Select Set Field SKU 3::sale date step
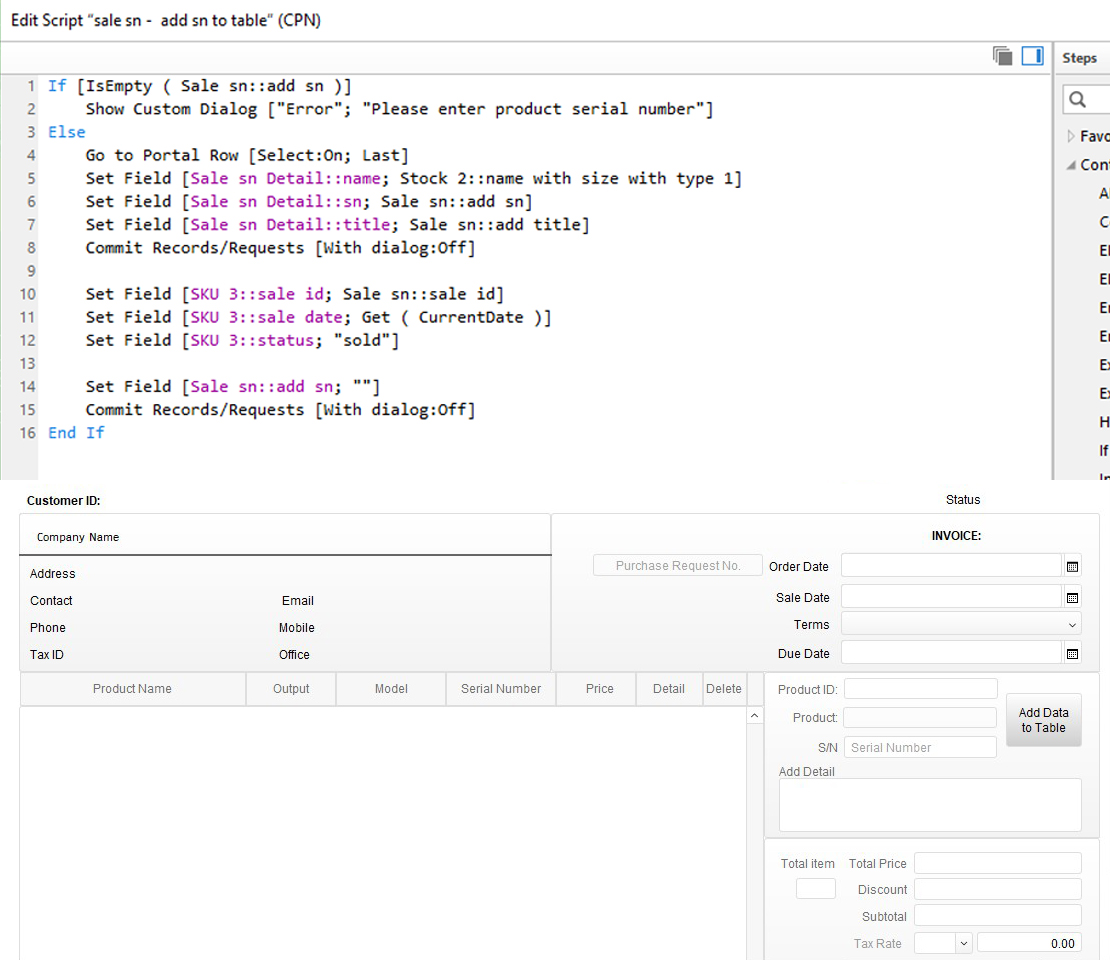 [x=318, y=317]
